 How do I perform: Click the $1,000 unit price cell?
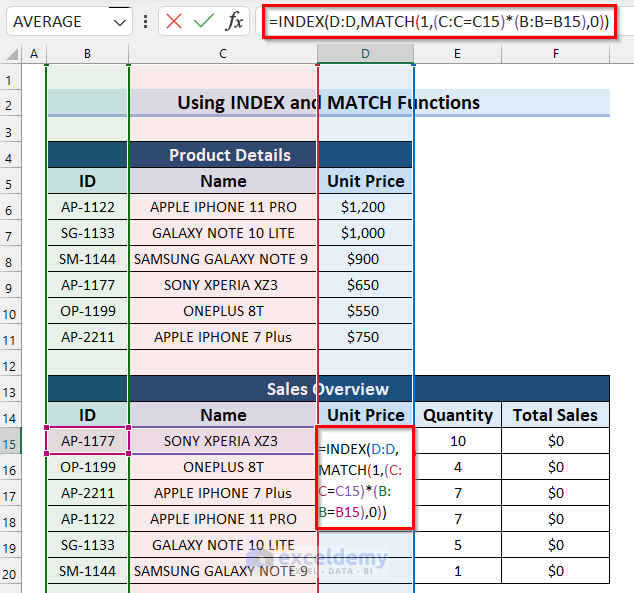click(x=365, y=233)
